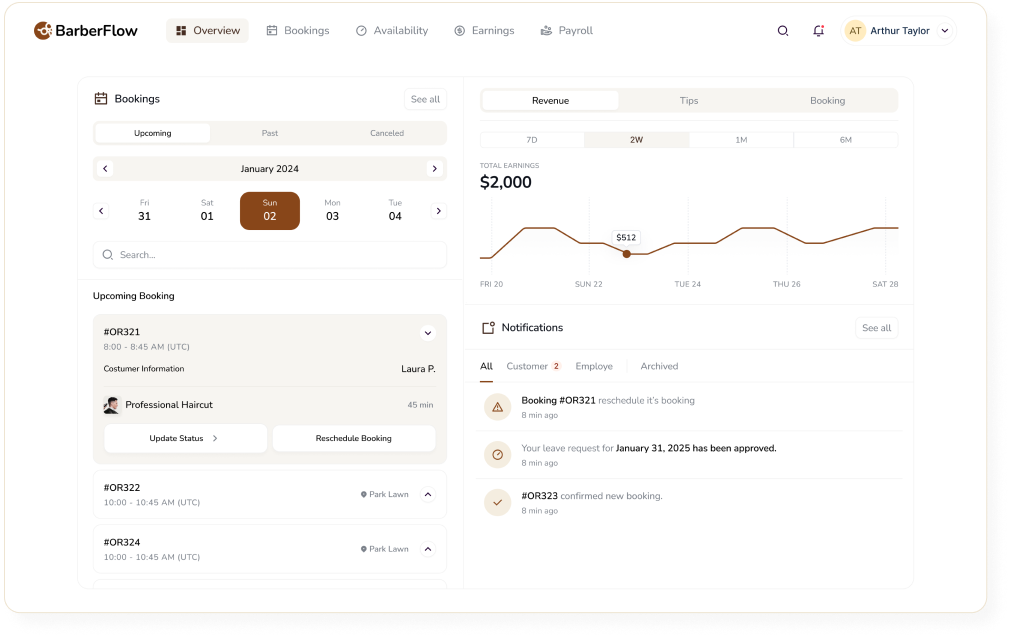Click the checkmark icon for #OR323 notification
The height and width of the screenshot is (640, 1012).
[497, 502]
